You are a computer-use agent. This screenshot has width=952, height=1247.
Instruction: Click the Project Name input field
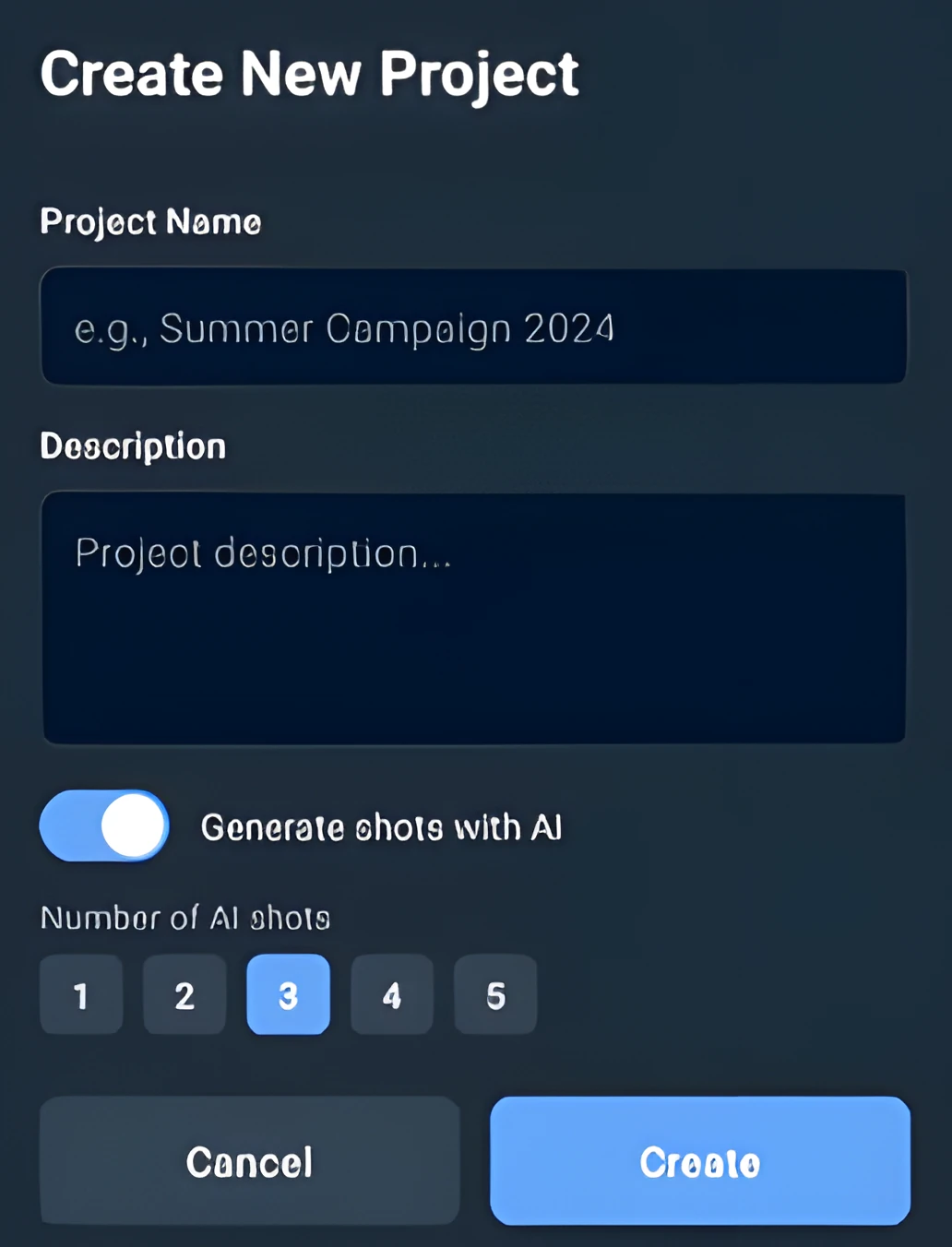473,327
